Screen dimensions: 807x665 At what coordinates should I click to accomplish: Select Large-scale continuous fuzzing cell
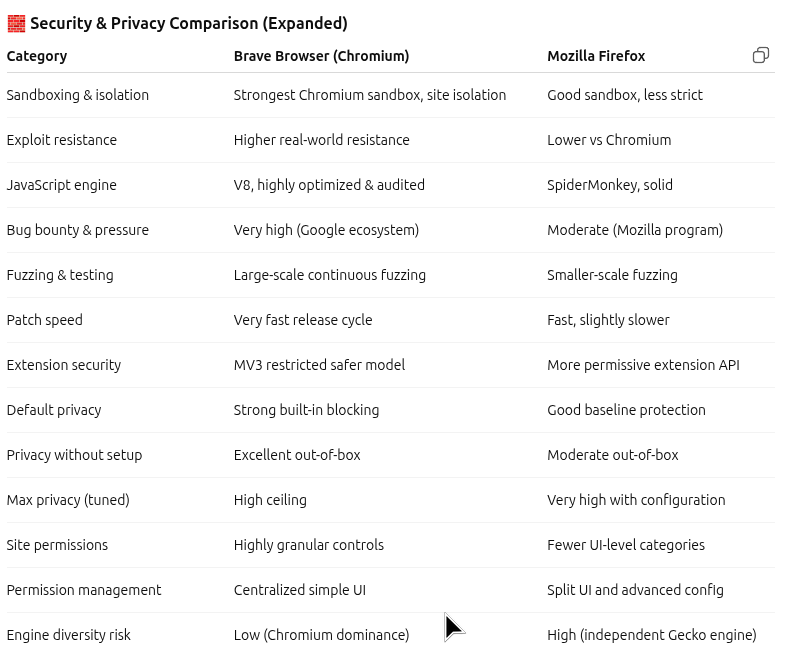(329, 275)
